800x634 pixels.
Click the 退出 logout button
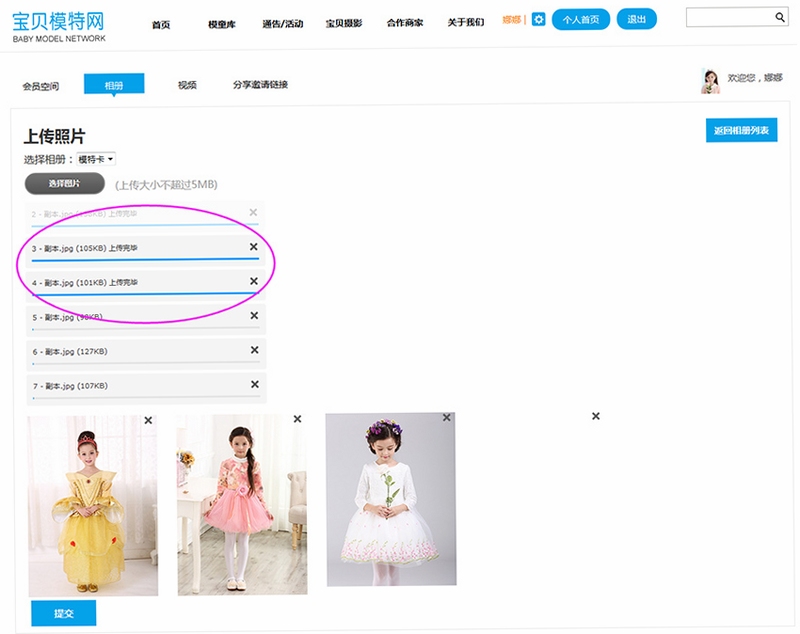(636, 19)
